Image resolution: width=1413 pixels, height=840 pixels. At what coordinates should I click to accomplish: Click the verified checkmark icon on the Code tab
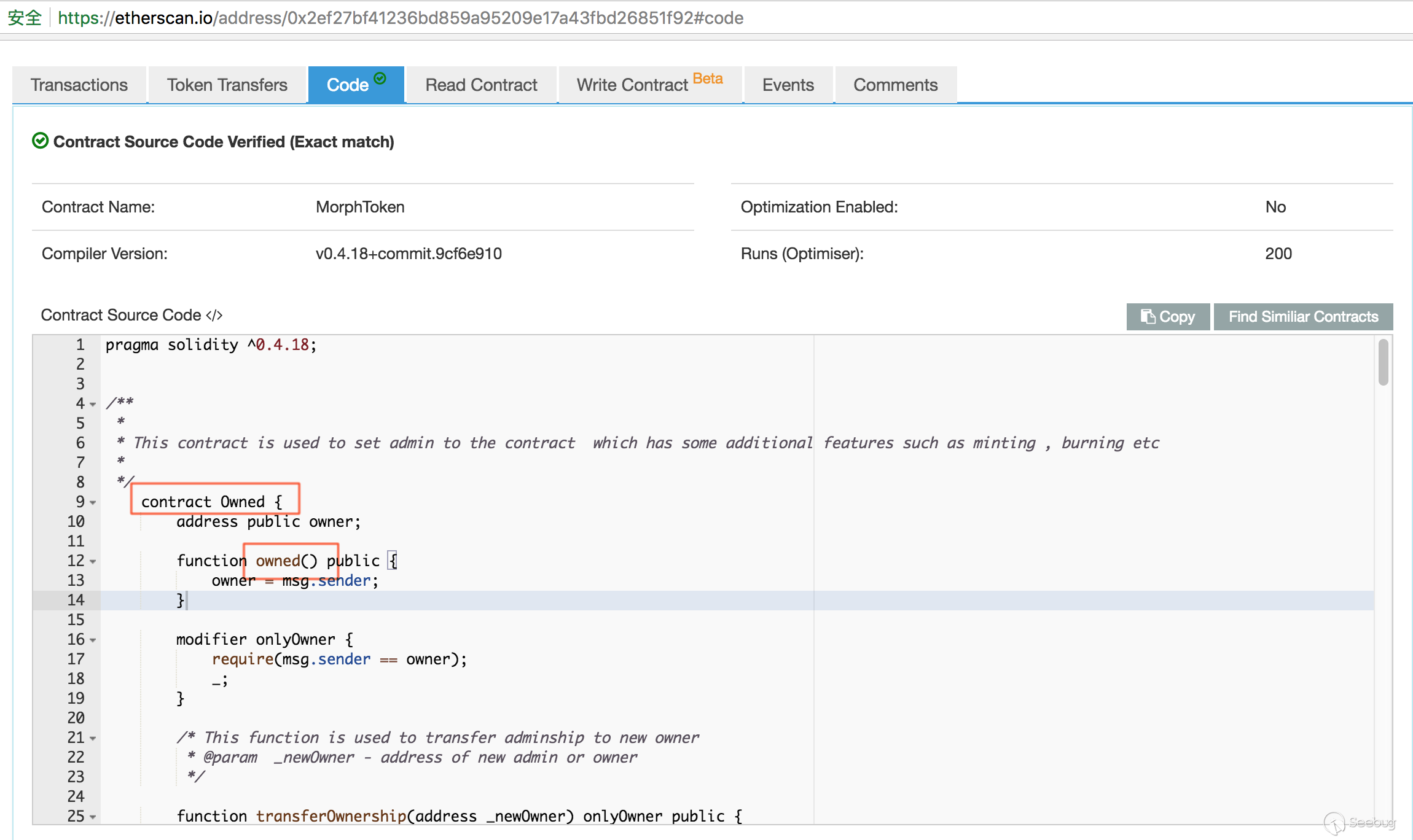[380, 78]
